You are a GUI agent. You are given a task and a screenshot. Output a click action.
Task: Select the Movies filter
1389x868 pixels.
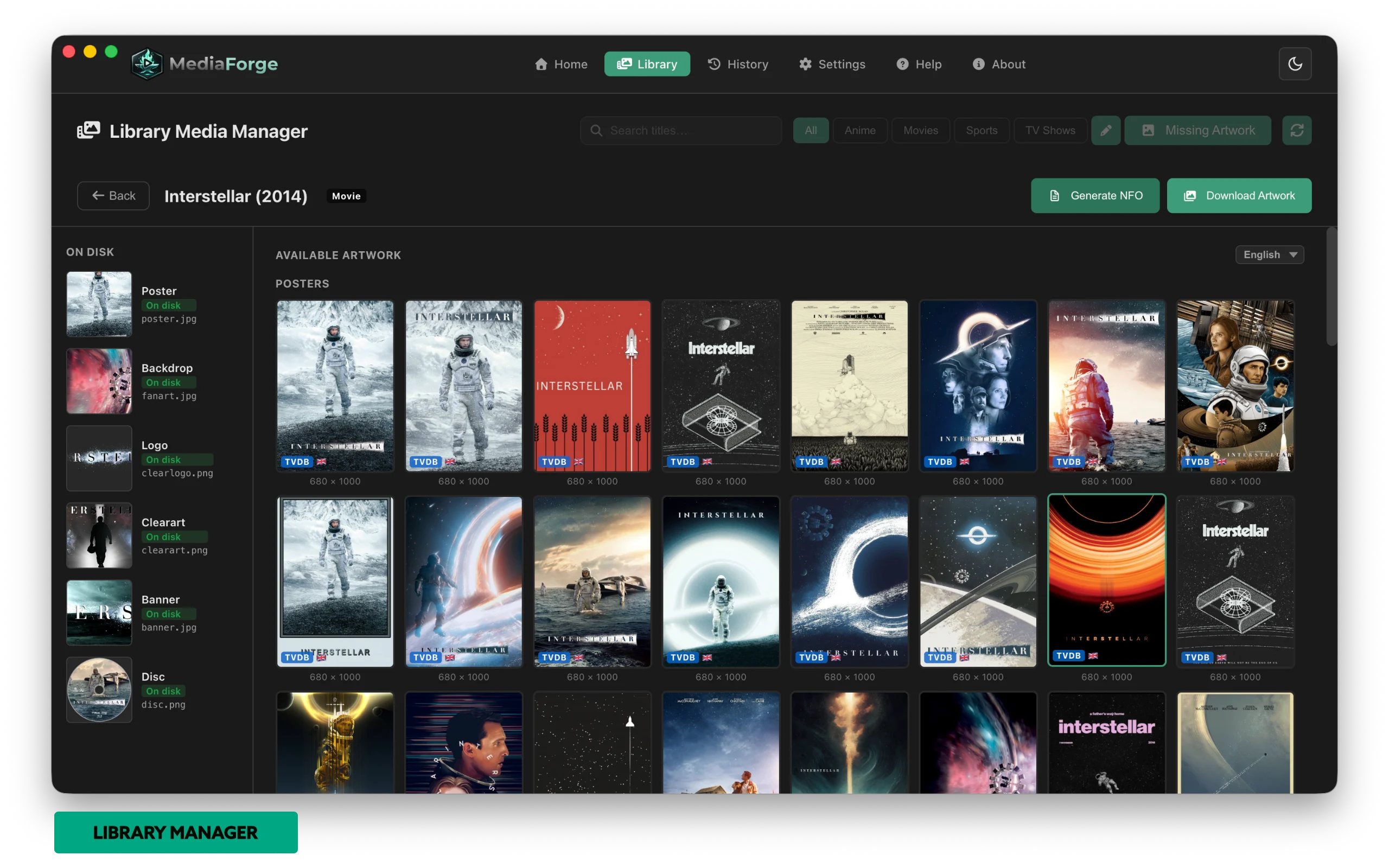point(921,130)
